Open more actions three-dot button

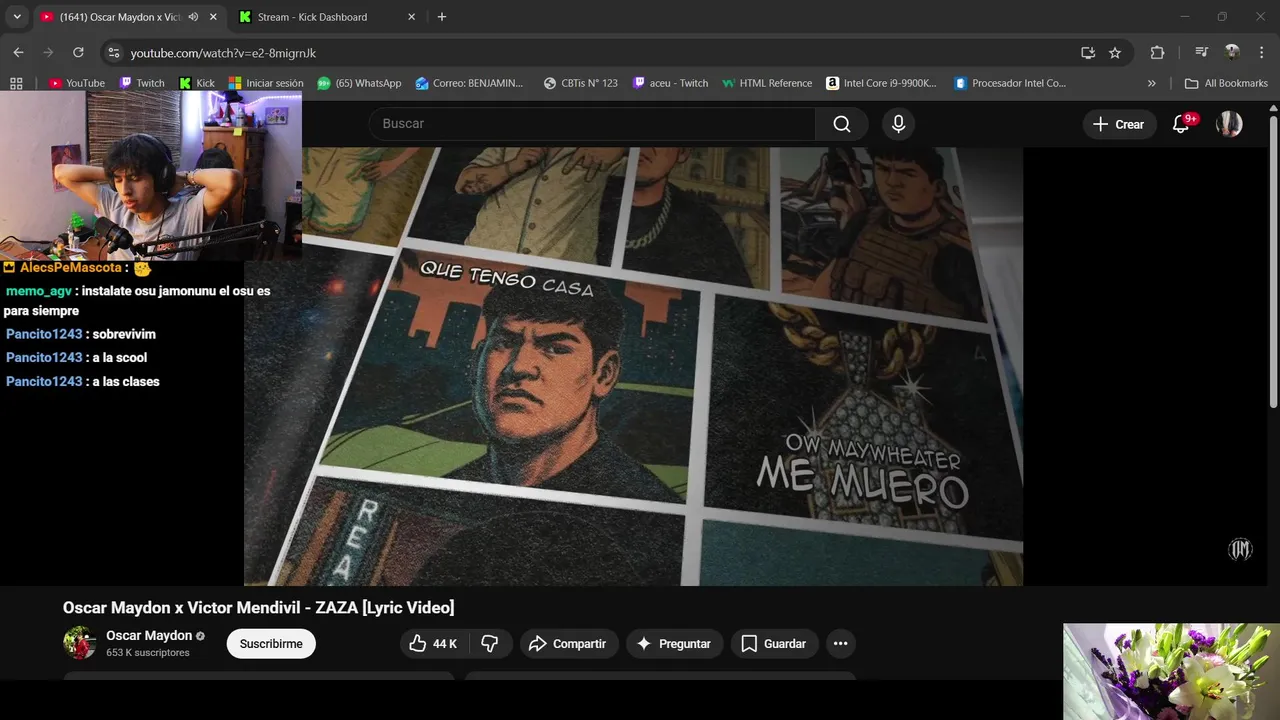841,644
